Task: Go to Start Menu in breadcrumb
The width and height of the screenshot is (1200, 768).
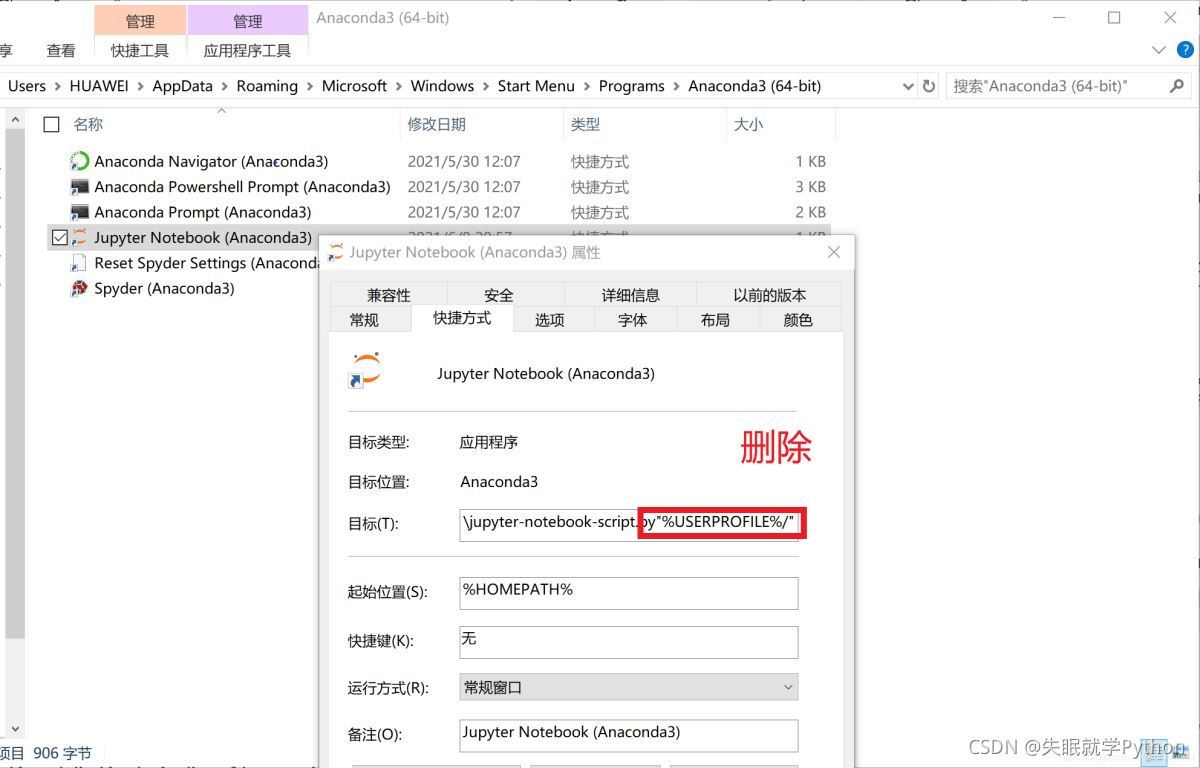Action: [536, 86]
